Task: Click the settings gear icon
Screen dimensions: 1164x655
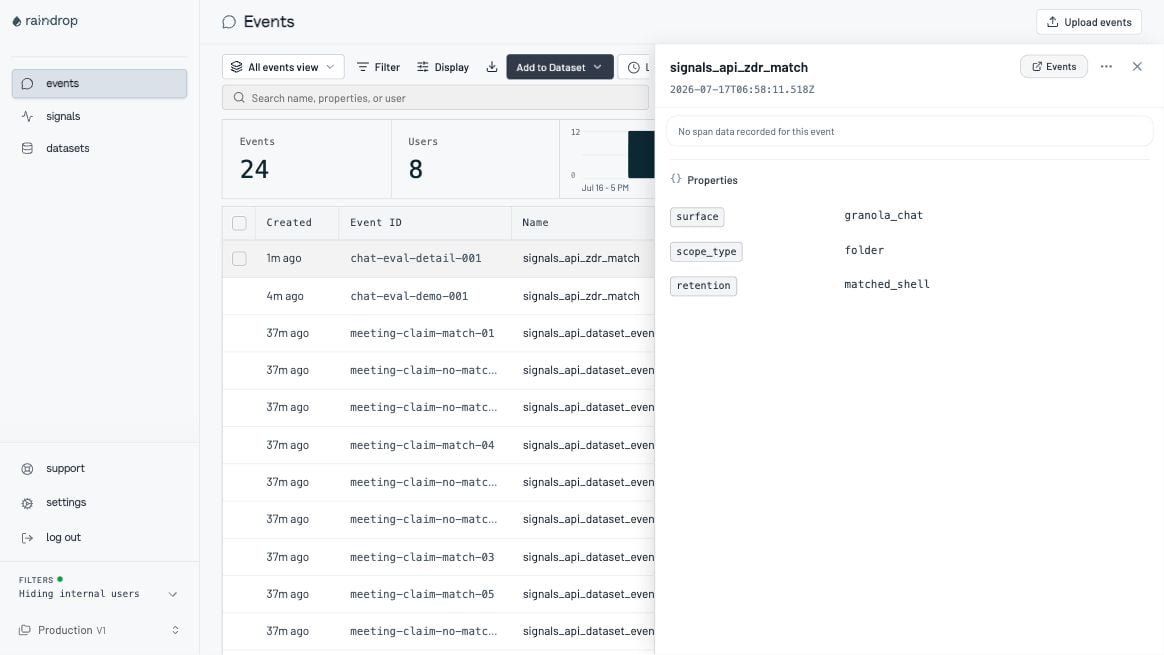Action: (27, 504)
